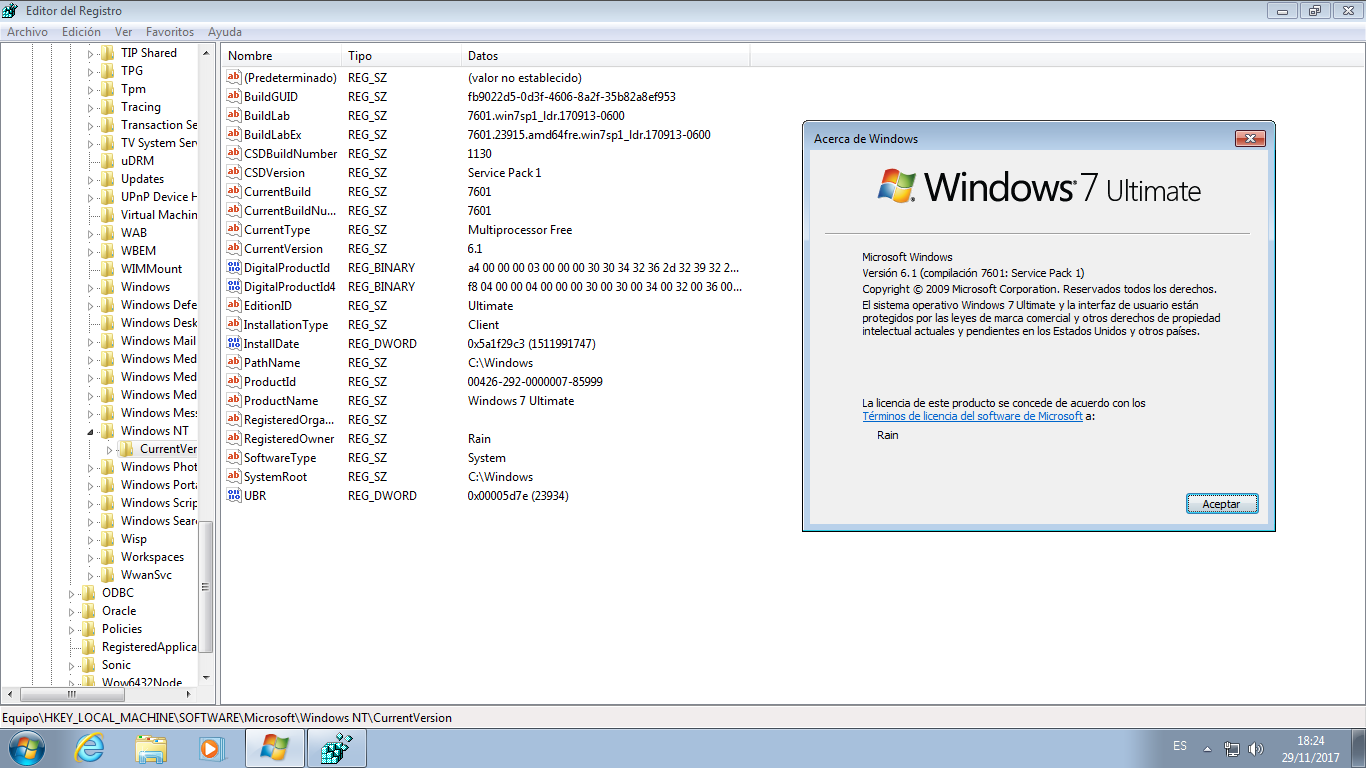Launch Internet Explorer from the taskbar
Screen dimensions: 1366x768
[x=90, y=748]
